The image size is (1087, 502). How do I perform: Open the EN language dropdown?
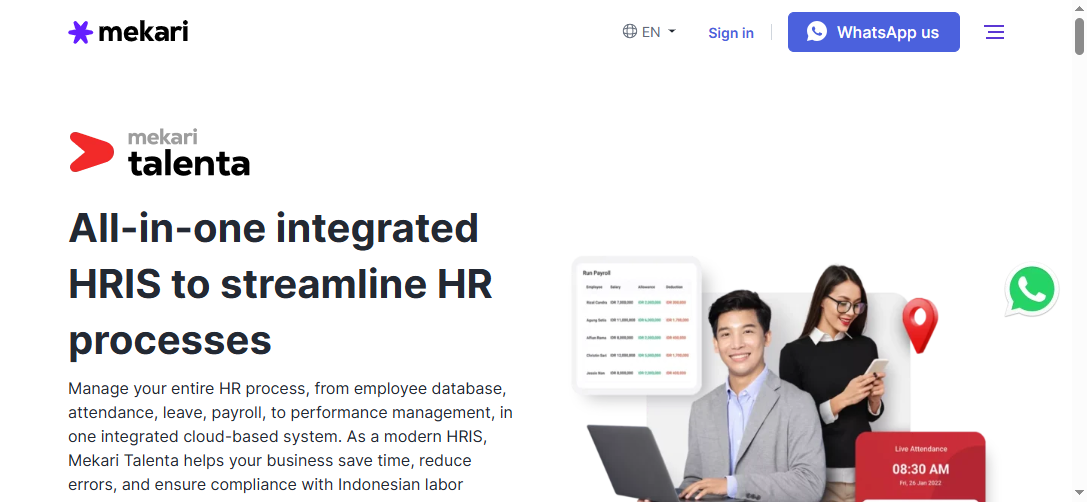point(649,32)
